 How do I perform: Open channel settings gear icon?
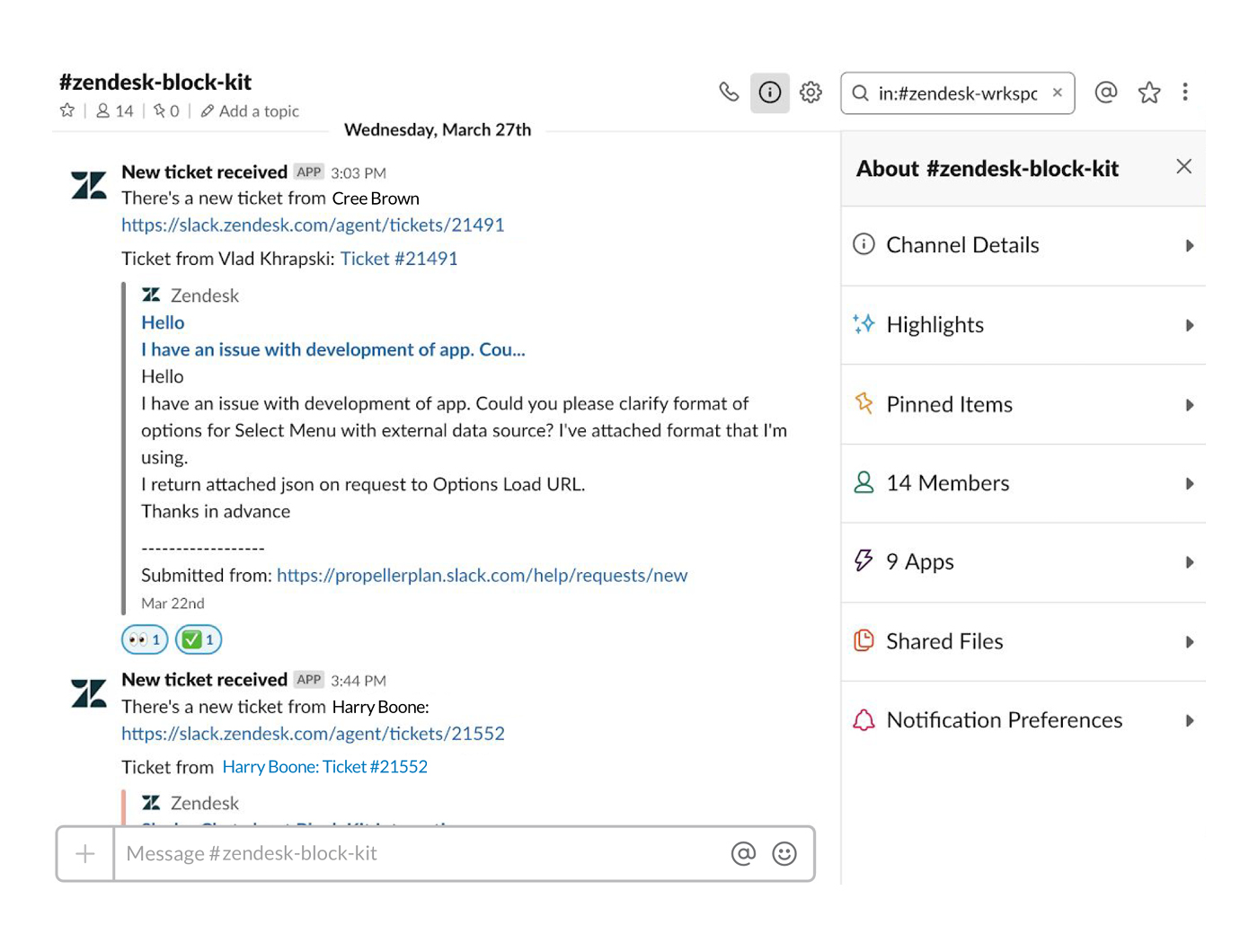(x=811, y=93)
